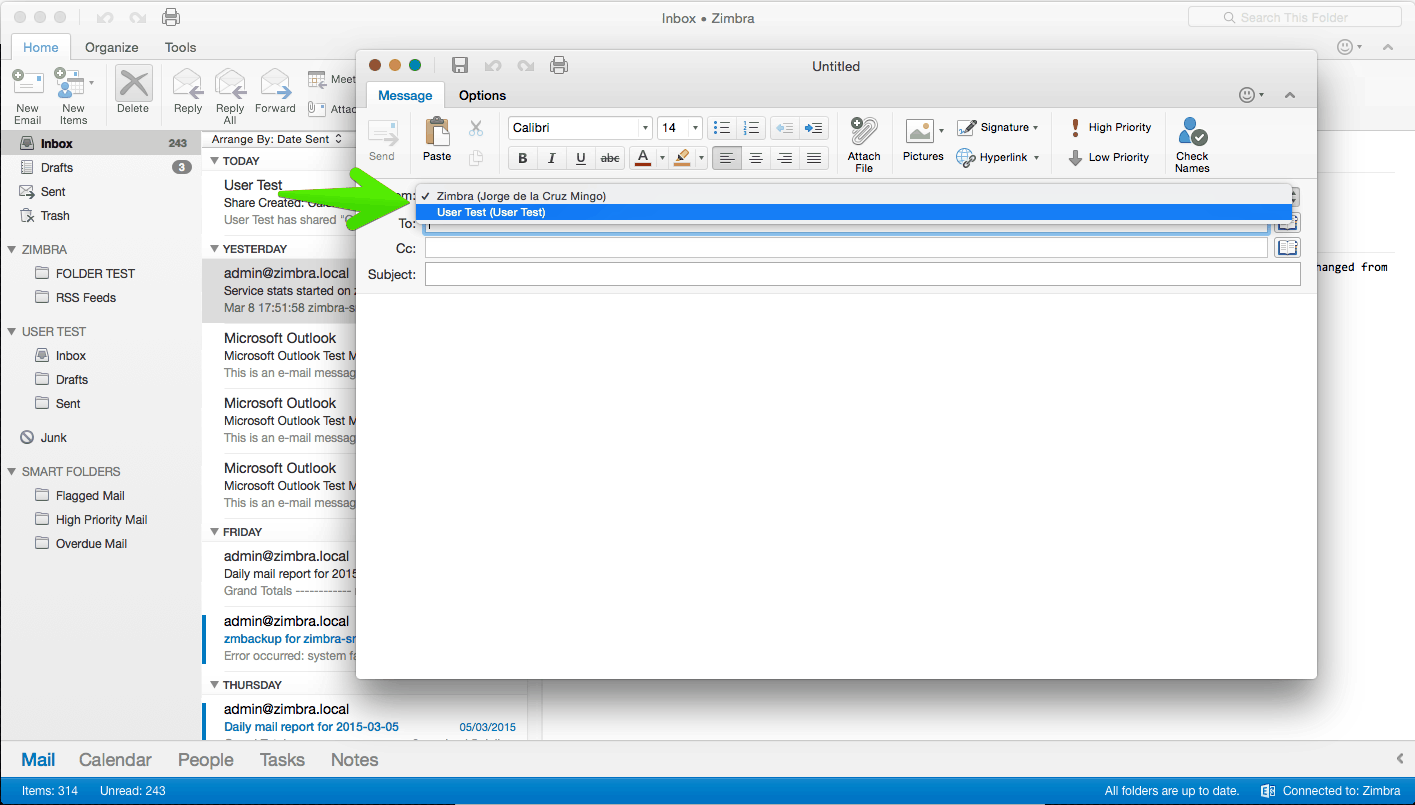Toggle Italic formatting
This screenshot has height=805, width=1415.
pyautogui.click(x=551, y=158)
